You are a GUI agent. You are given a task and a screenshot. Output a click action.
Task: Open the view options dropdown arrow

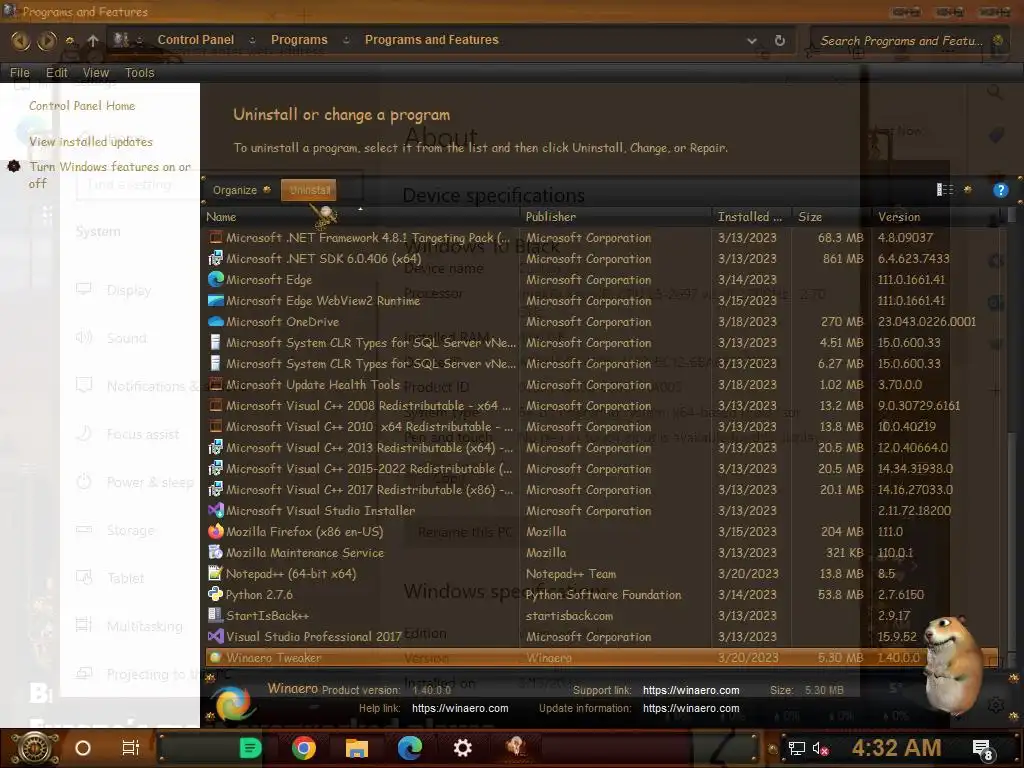coord(968,189)
